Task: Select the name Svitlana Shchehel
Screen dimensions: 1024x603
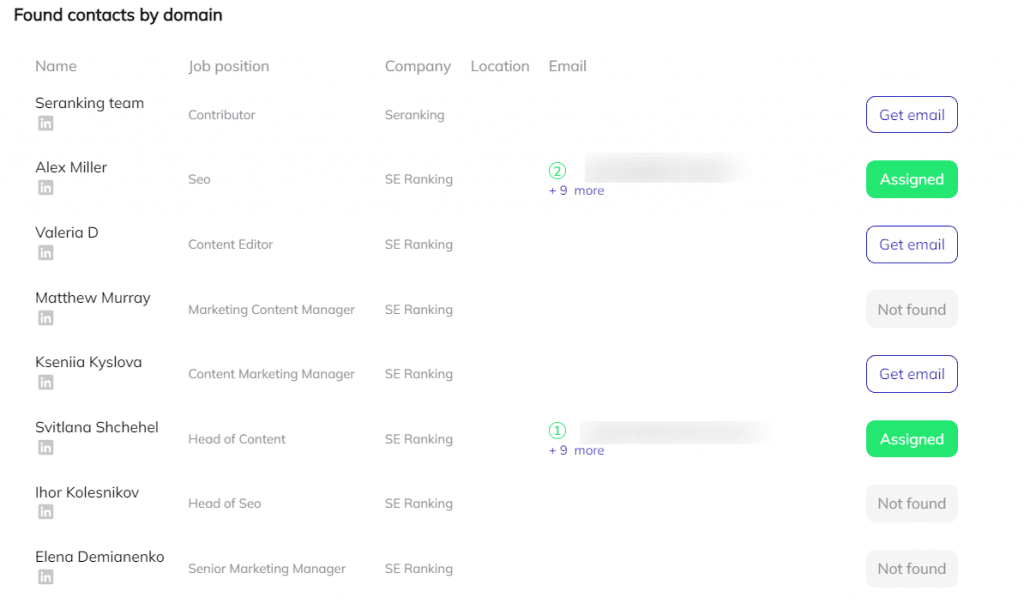Action: [x=97, y=427]
